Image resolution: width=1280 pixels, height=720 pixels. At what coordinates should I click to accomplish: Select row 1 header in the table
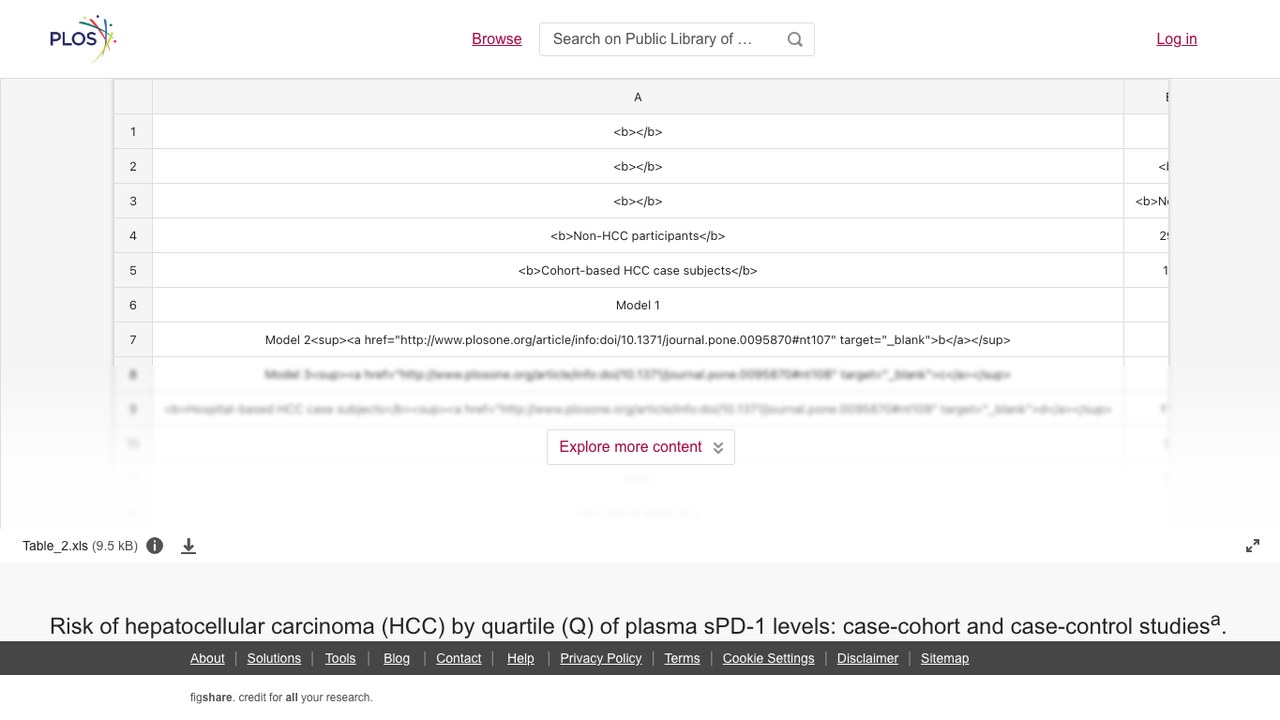tap(133, 132)
